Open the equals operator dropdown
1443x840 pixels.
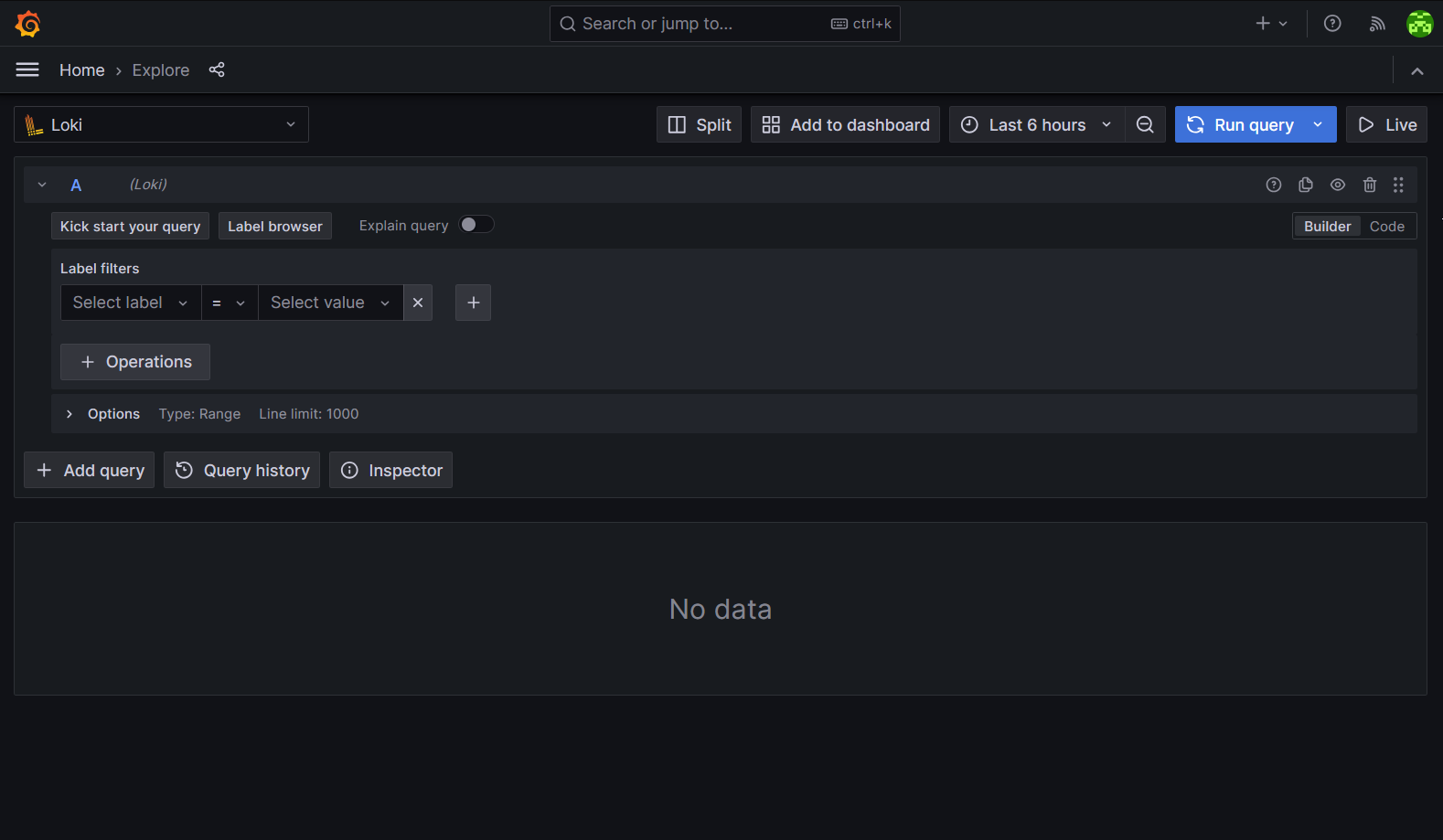click(229, 303)
